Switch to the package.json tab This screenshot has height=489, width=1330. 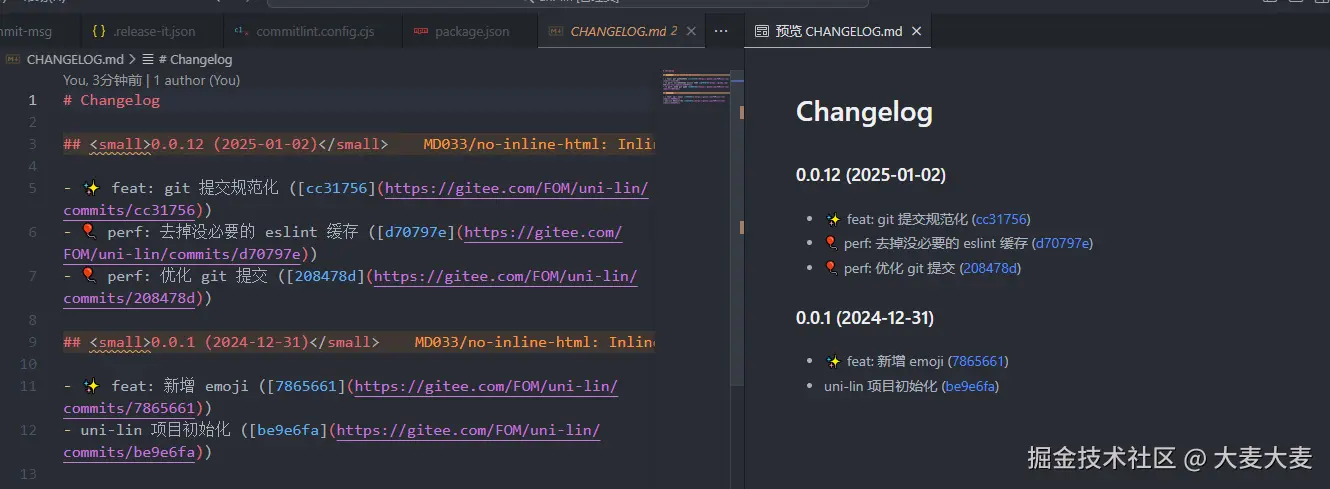470,31
